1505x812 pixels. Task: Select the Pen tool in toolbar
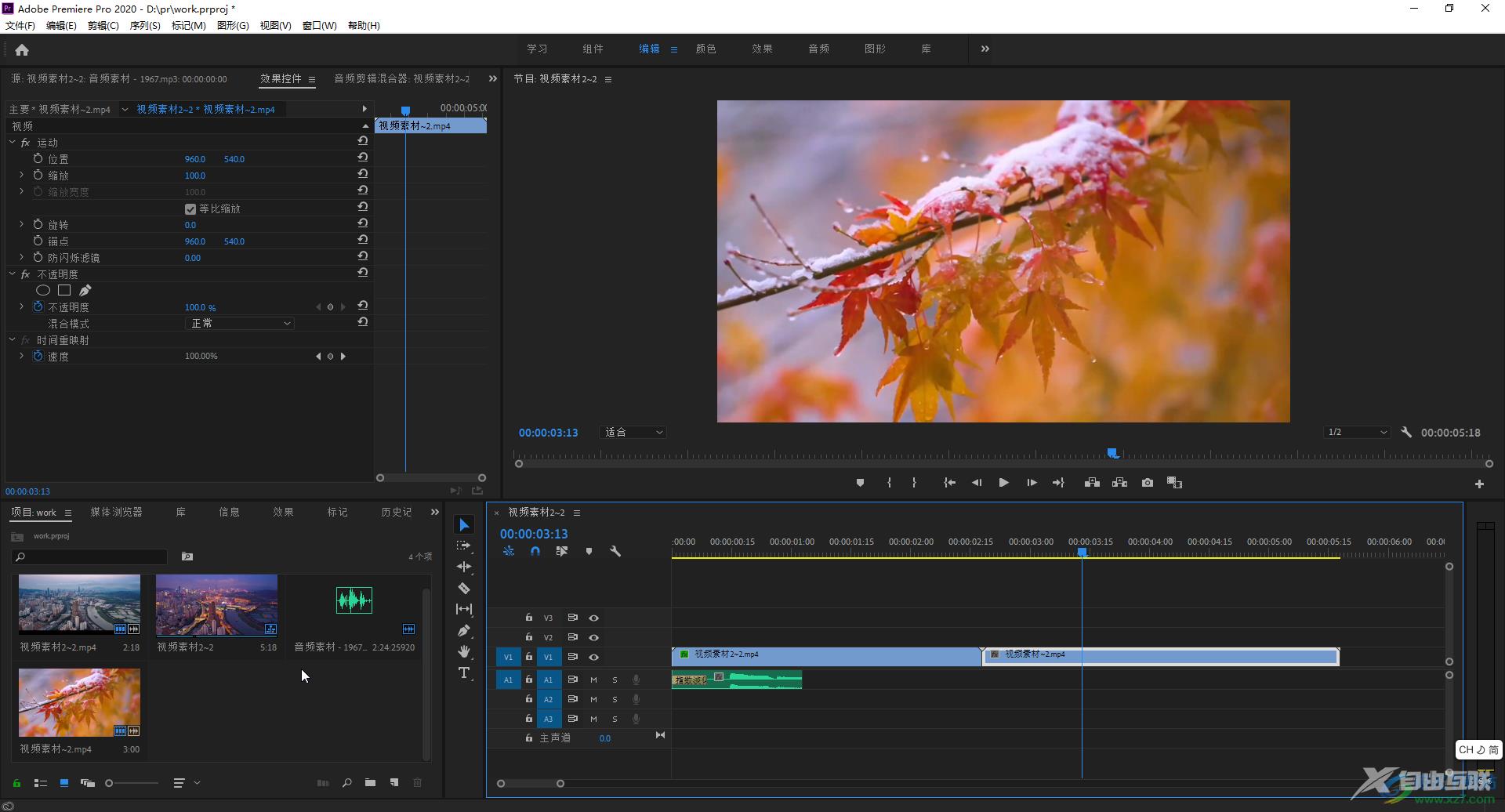pos(464,630)
